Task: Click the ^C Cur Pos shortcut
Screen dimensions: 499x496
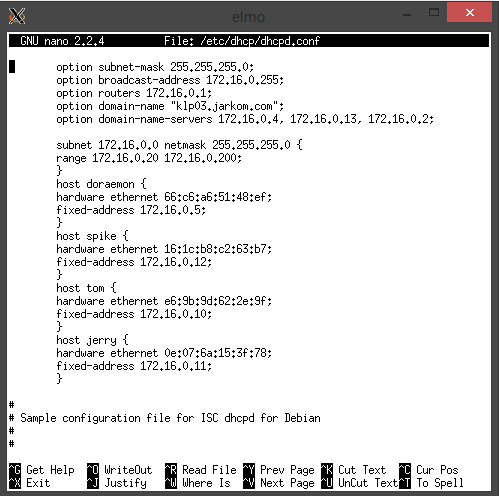Action: click(429, 470)
